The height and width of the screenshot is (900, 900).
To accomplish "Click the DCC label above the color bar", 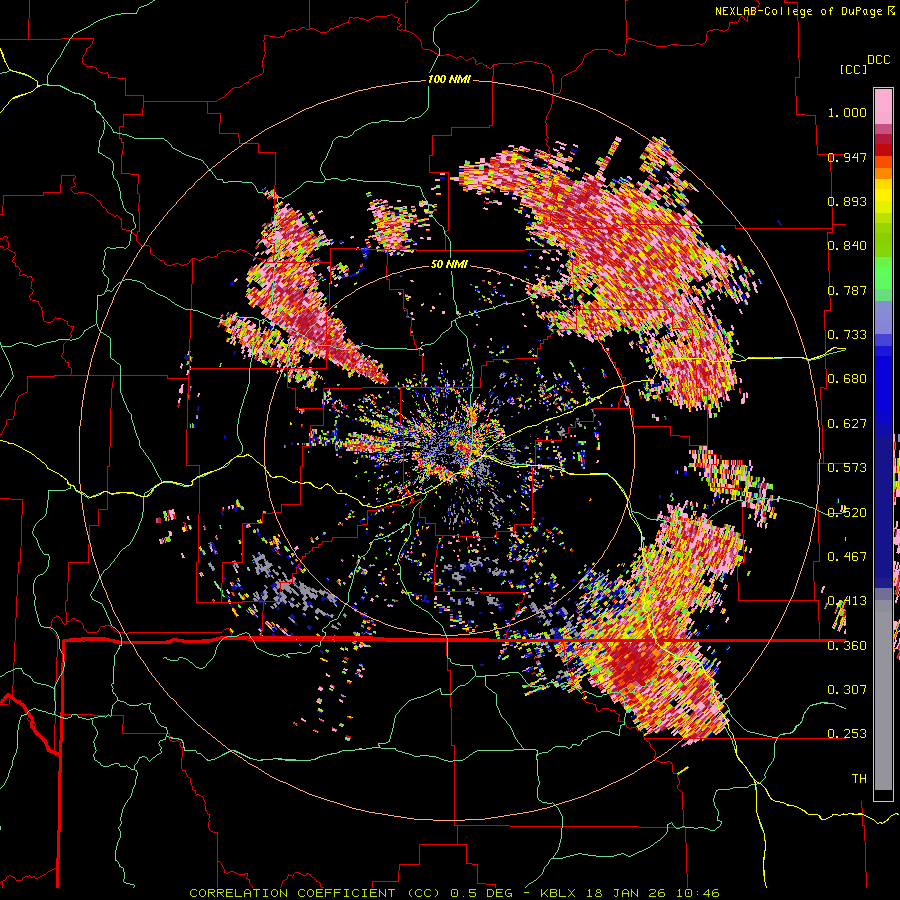I will point(879,60).
